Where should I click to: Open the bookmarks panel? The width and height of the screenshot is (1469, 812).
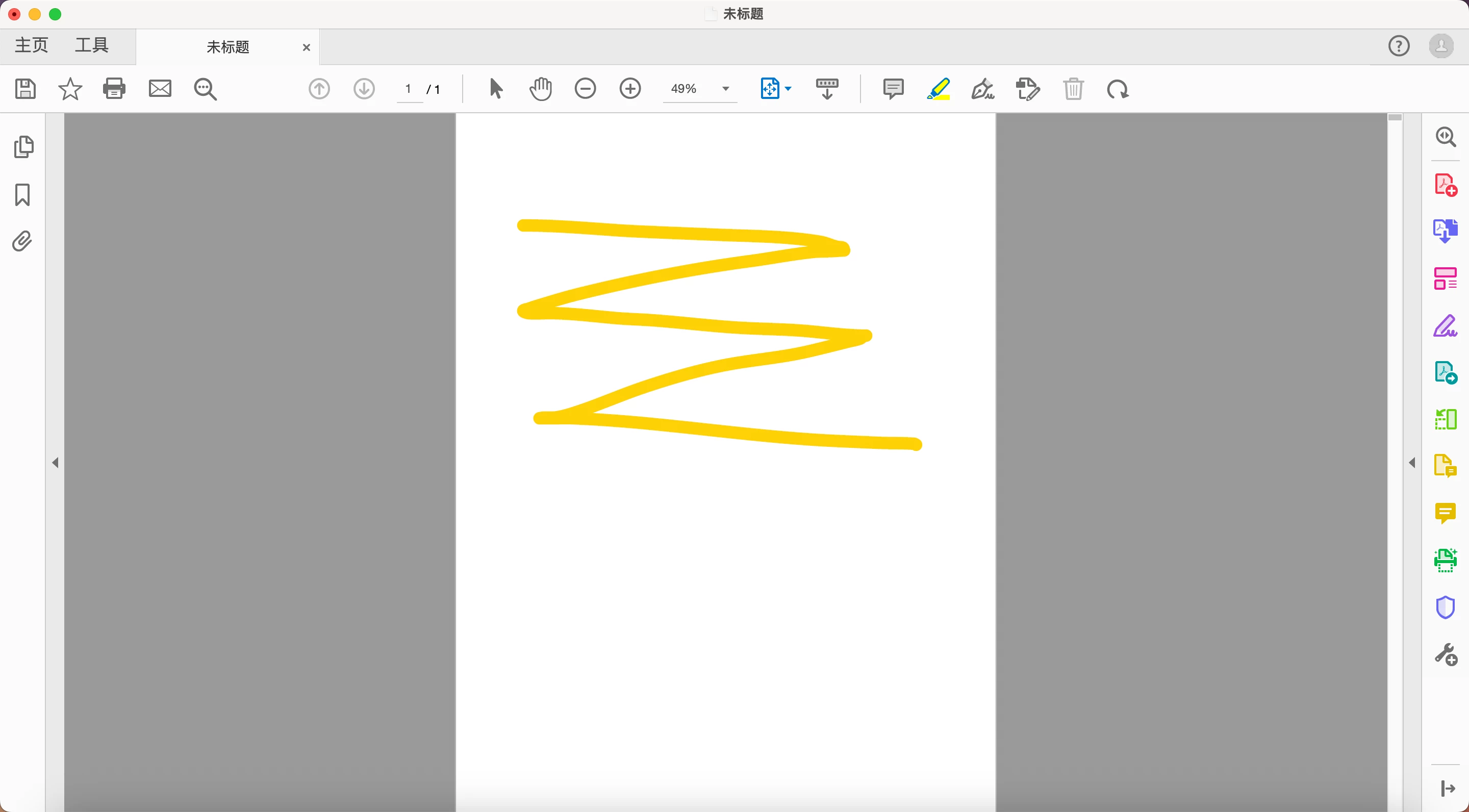click(x=23, y=195)
